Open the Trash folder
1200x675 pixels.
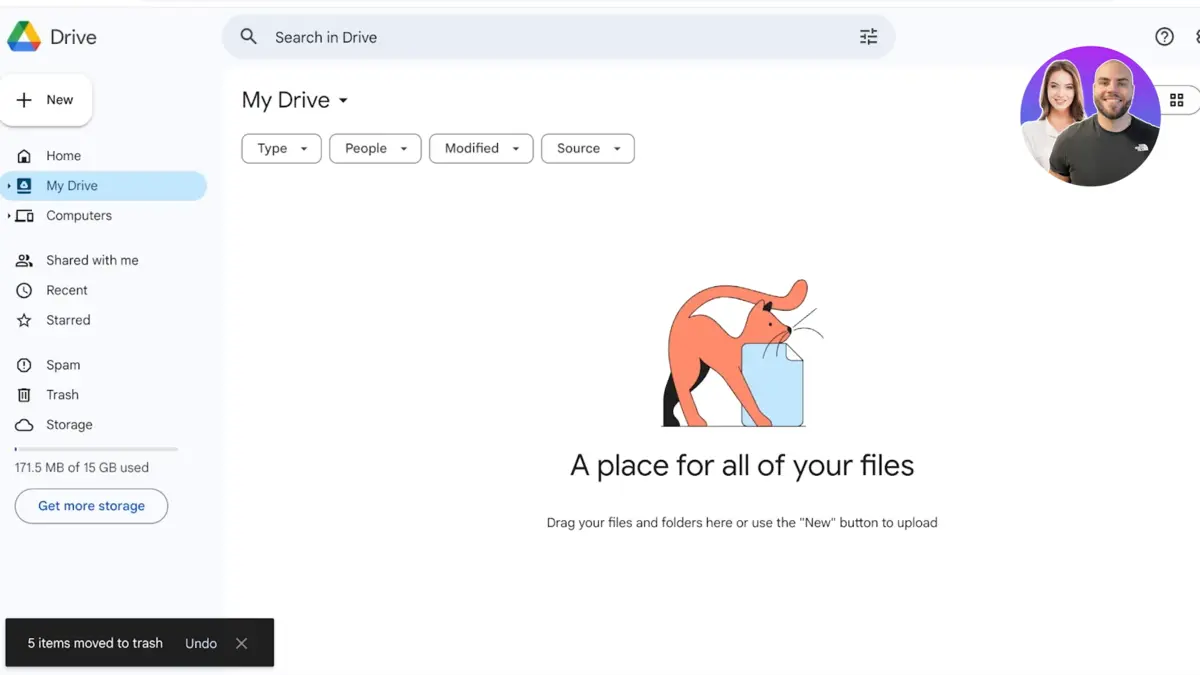pos(62,395)
